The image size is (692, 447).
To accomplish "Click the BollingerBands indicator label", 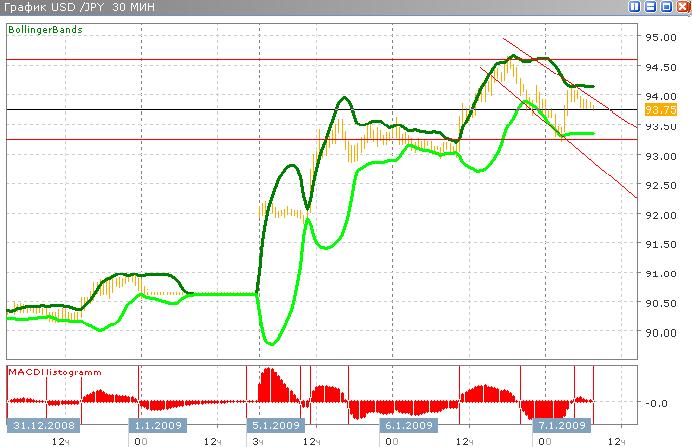I will pyautogui.click(x=44, y=31).
